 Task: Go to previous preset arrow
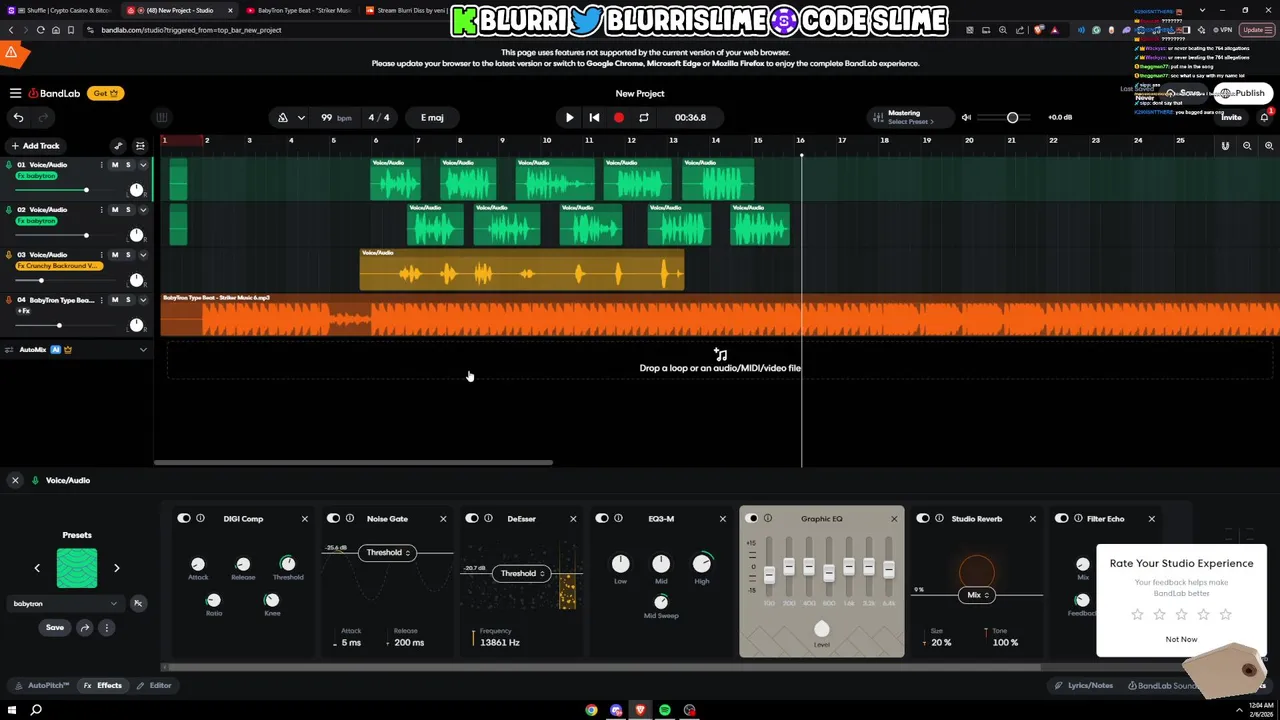point(37,568)
